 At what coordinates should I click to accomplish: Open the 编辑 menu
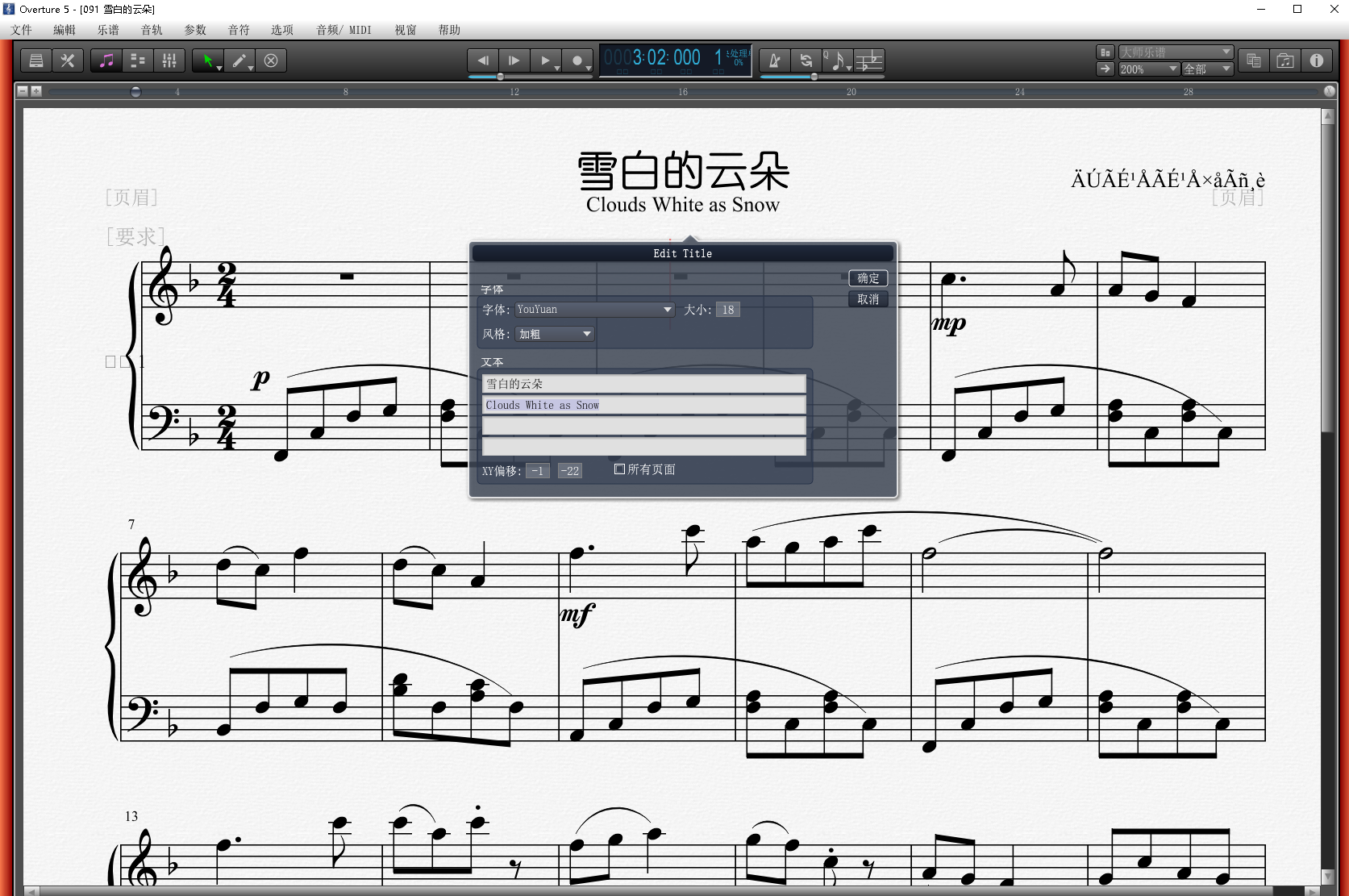click(x=65, y=30)
